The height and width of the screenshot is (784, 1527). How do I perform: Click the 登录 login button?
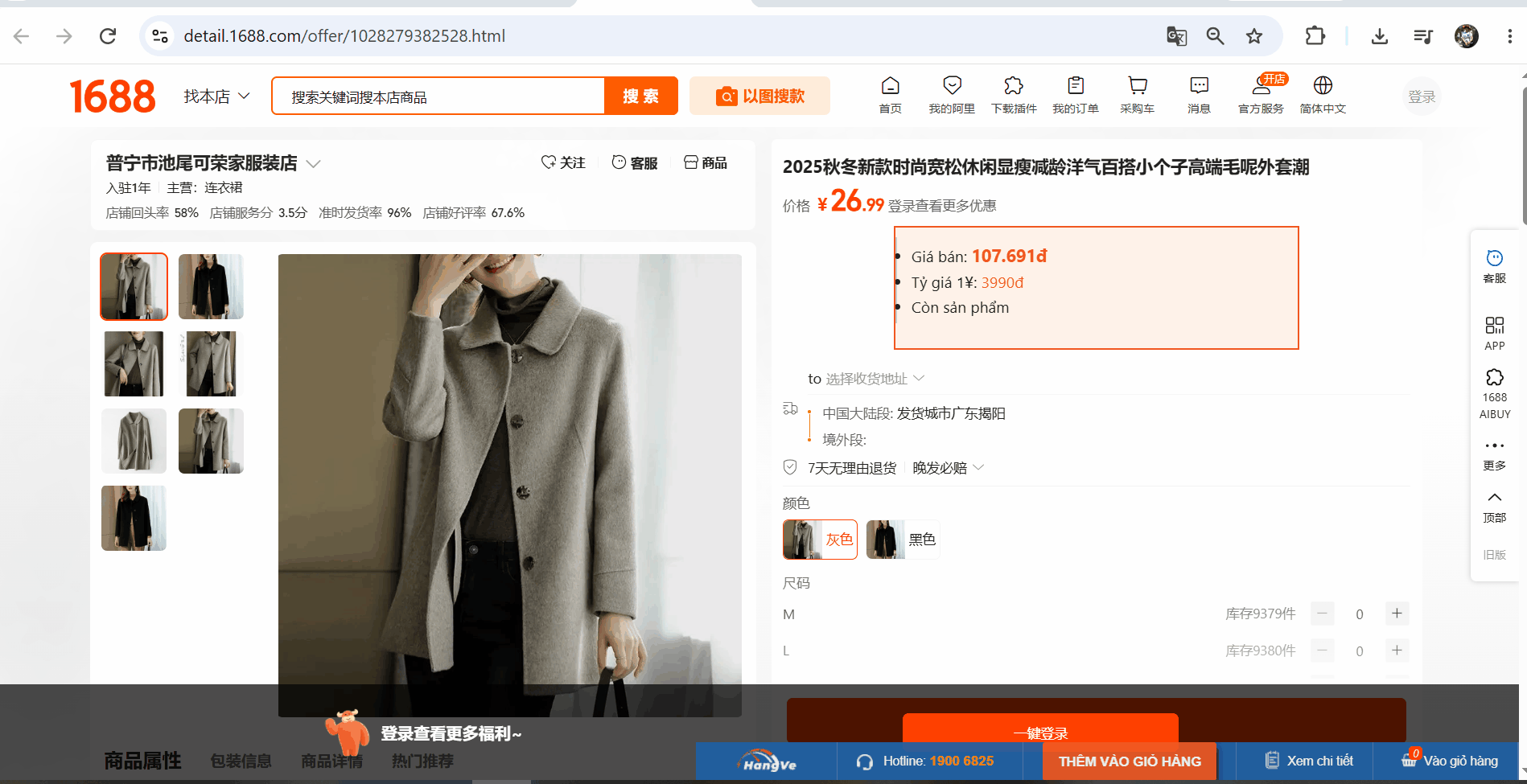[1422, 96]
